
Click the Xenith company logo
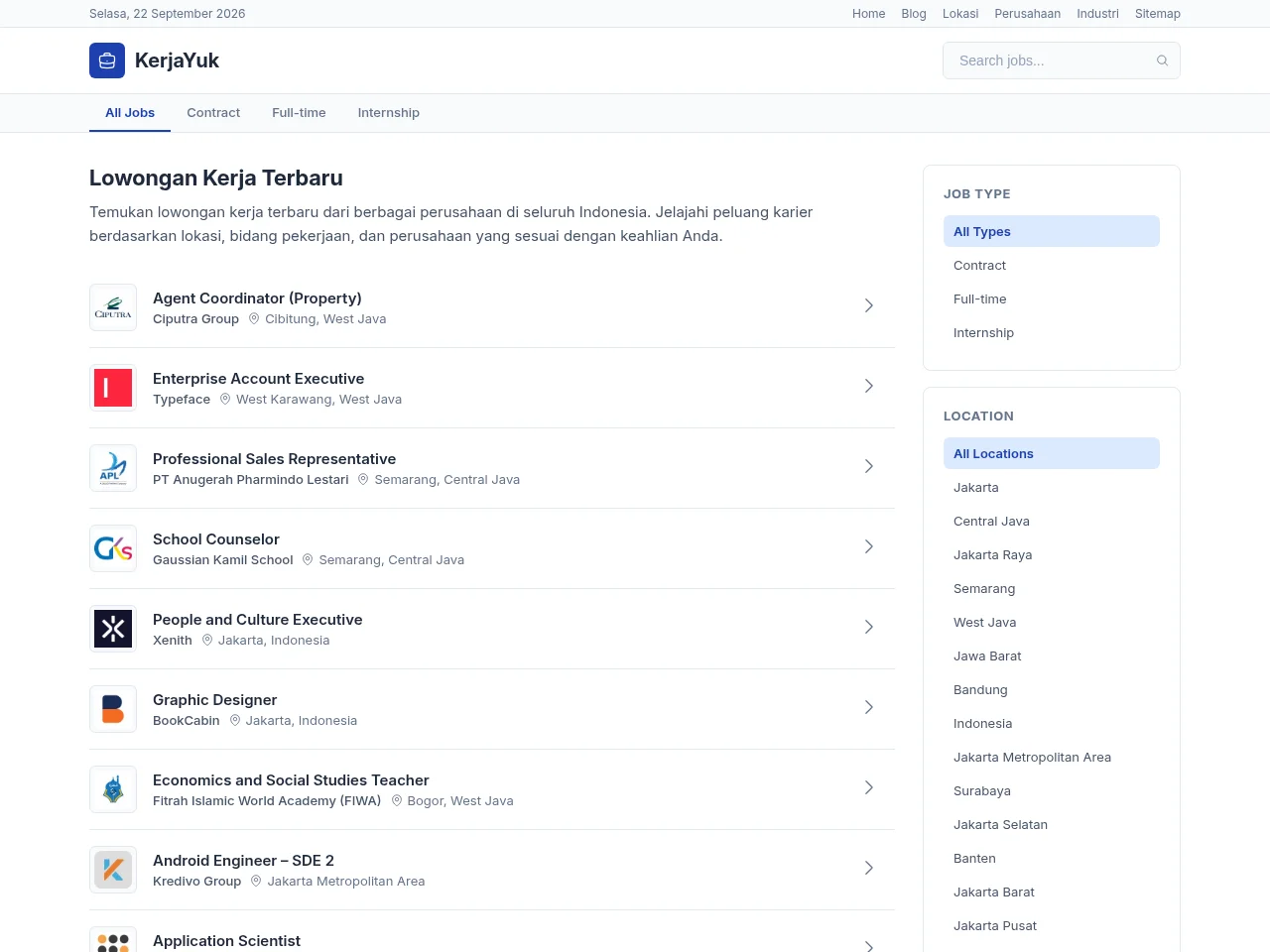click(x=113, y=629)
